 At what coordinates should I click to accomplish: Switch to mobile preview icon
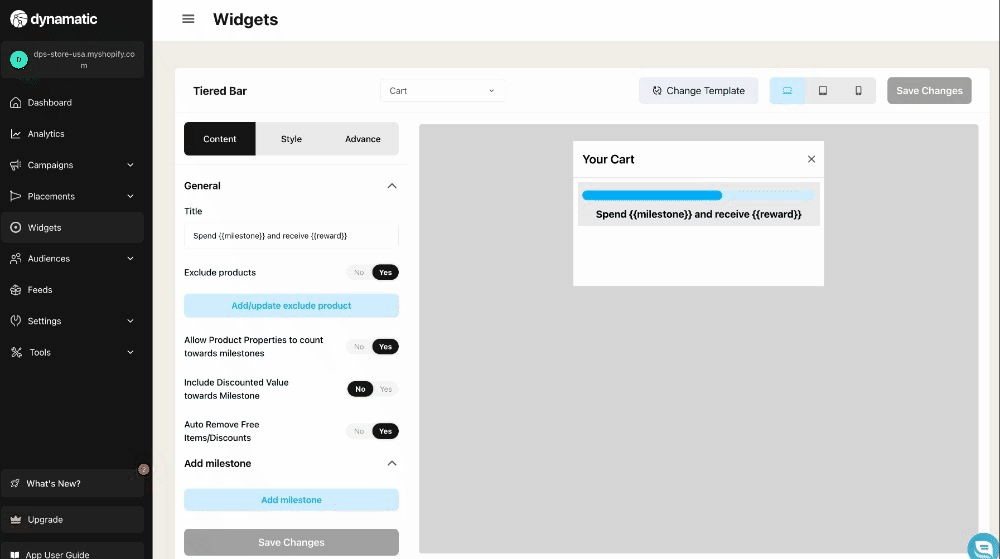coord(858,91)
